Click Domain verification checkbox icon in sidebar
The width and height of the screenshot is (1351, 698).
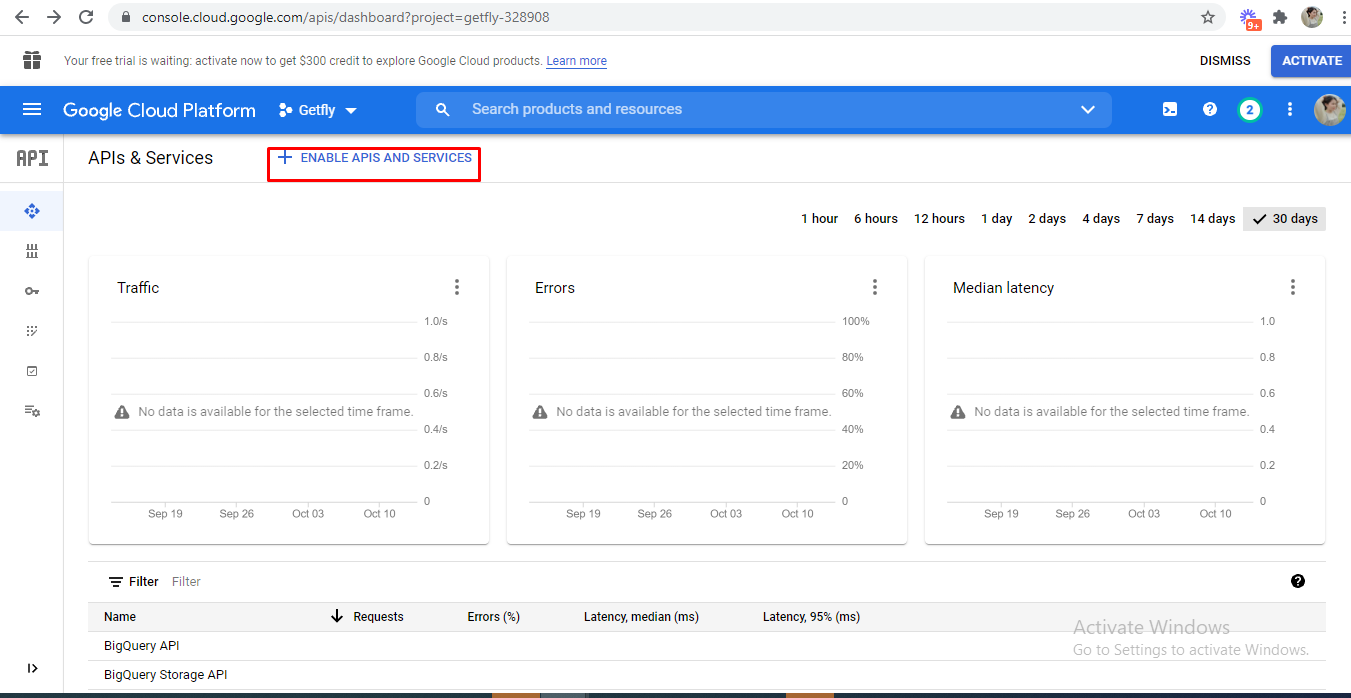[32, 371]
